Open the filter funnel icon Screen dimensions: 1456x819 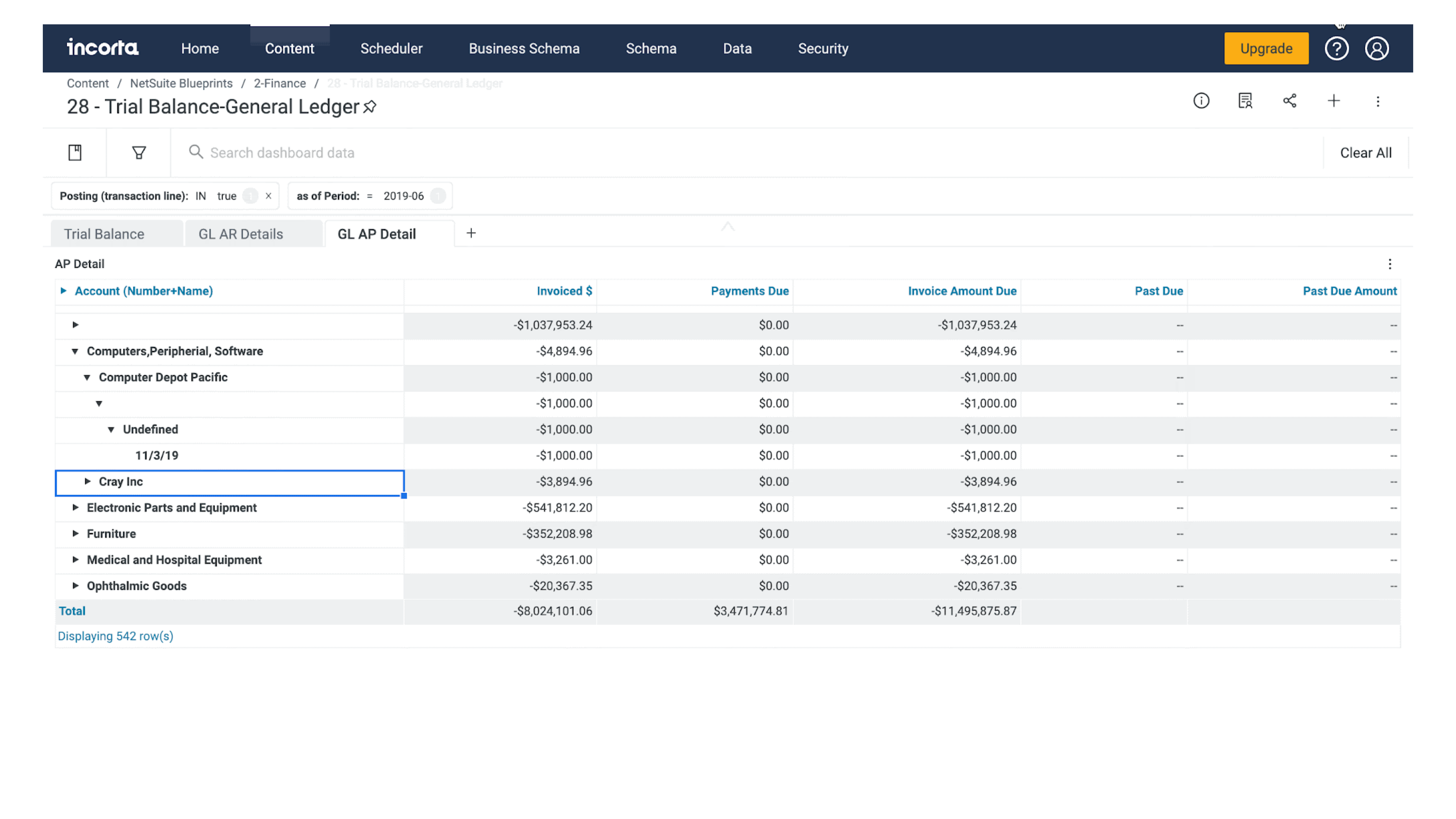139,153
